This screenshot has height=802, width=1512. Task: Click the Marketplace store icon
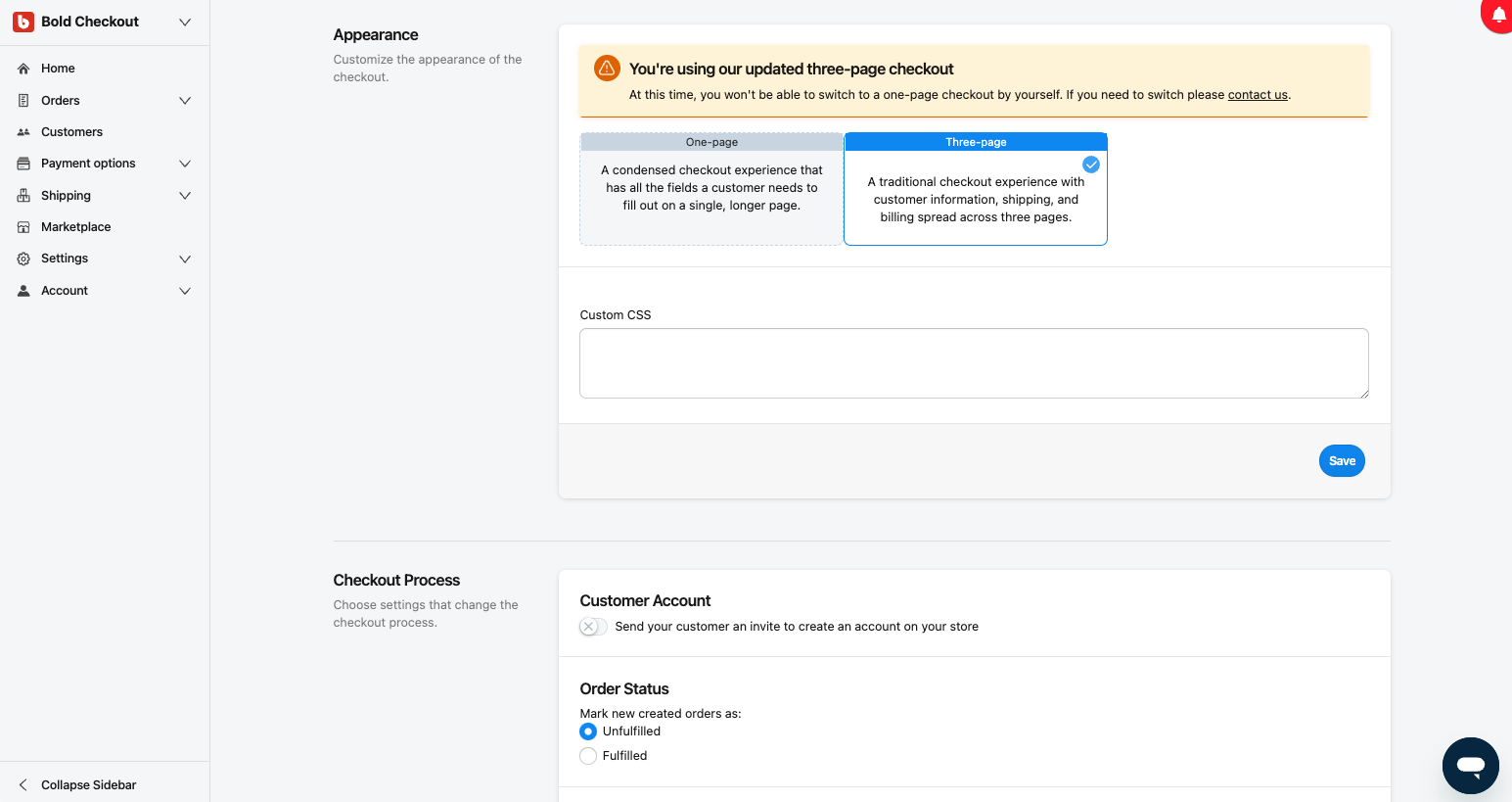coord(23,227)
